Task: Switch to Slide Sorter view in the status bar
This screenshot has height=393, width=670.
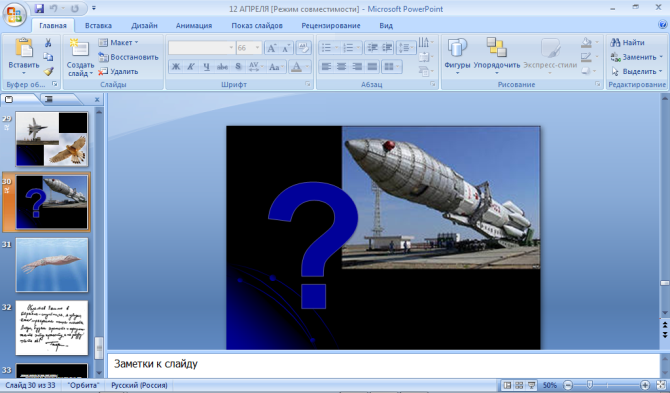Action: coord(519,385)
